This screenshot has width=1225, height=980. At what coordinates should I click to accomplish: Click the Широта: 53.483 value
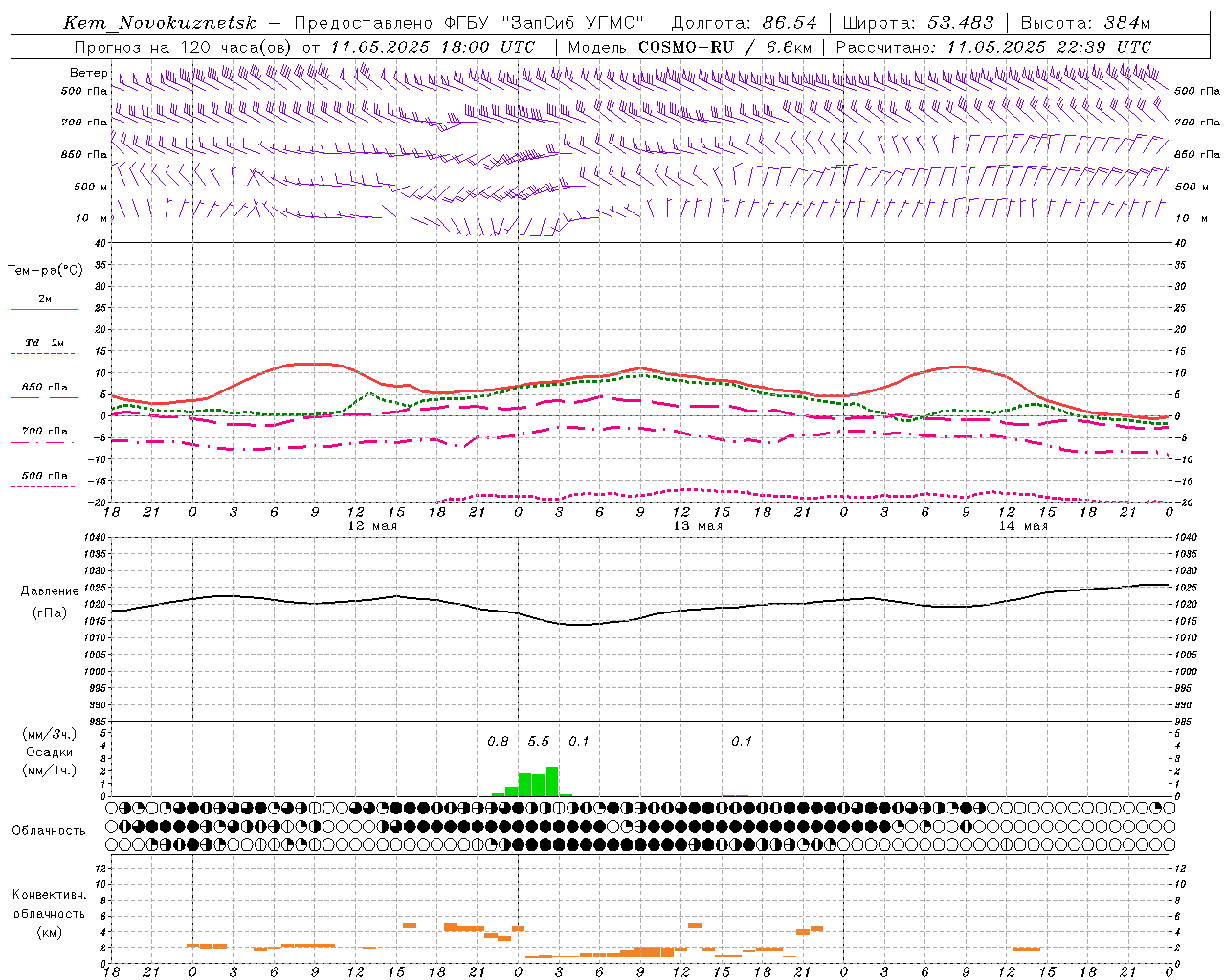(919, 23)
